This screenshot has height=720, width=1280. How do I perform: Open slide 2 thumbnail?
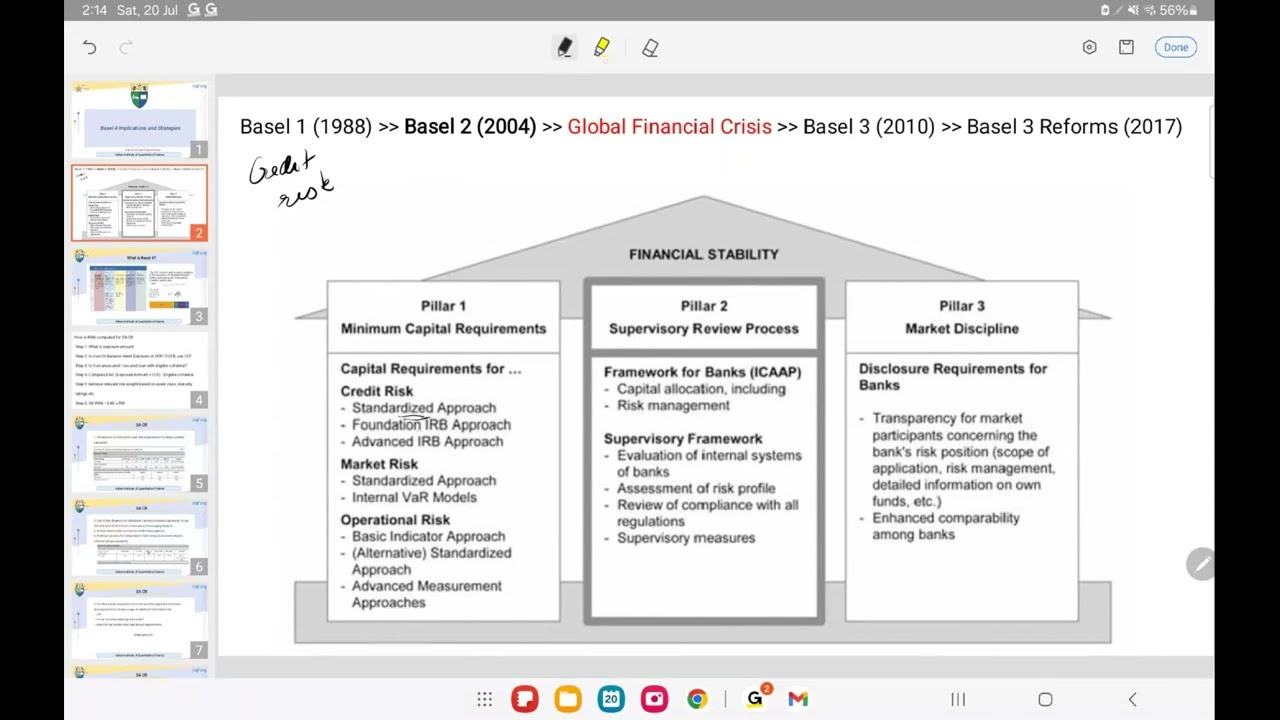point(140,203)
